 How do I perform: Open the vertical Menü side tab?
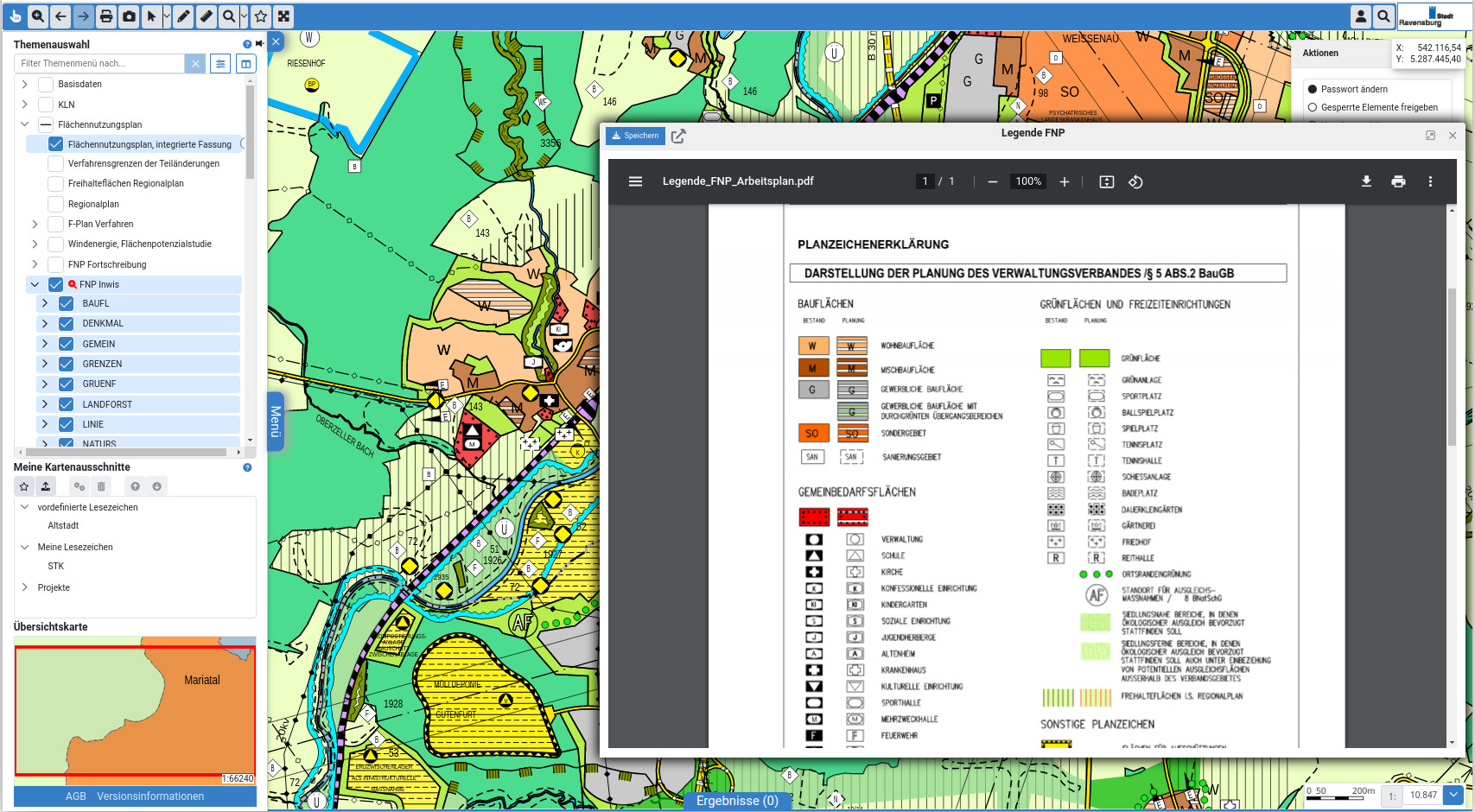276,422
